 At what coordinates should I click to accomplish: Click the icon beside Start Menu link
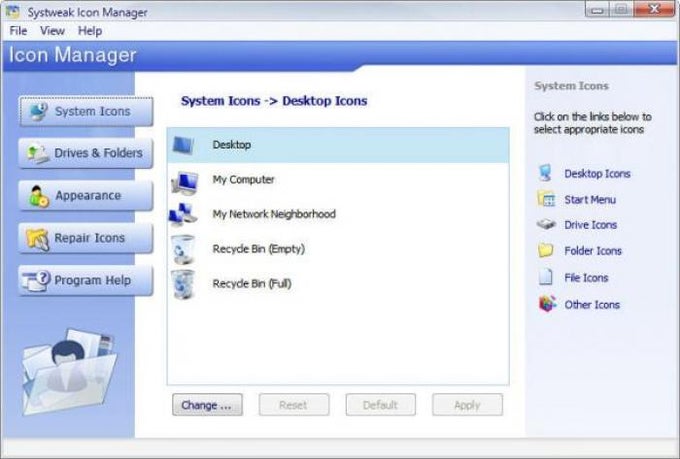click(546, 199)
